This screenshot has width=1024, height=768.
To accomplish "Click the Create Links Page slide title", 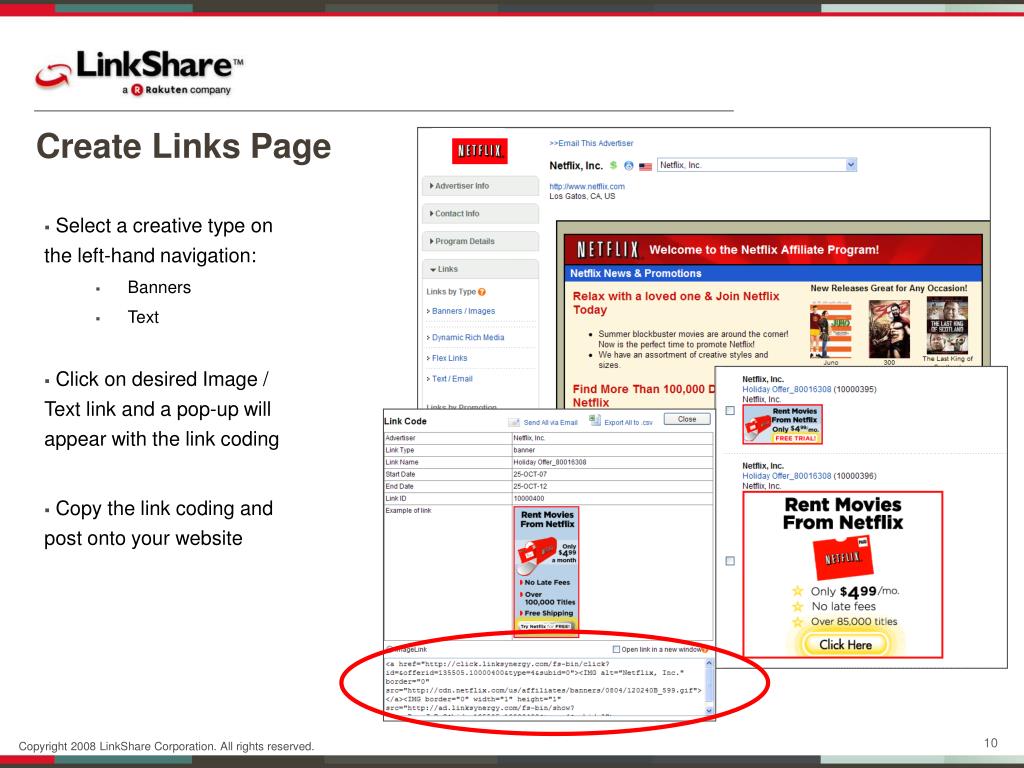I will click(184, 146).
